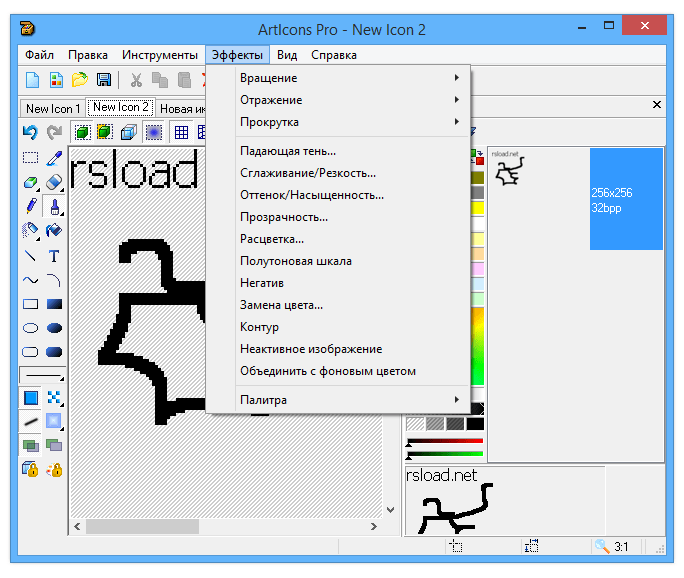Click the new icon from image button
684x578 pixels.
[x=56, y=80]
